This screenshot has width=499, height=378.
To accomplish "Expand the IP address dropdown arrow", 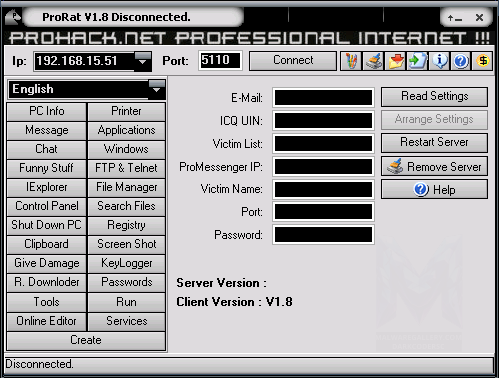I will [x=143, y=61].
